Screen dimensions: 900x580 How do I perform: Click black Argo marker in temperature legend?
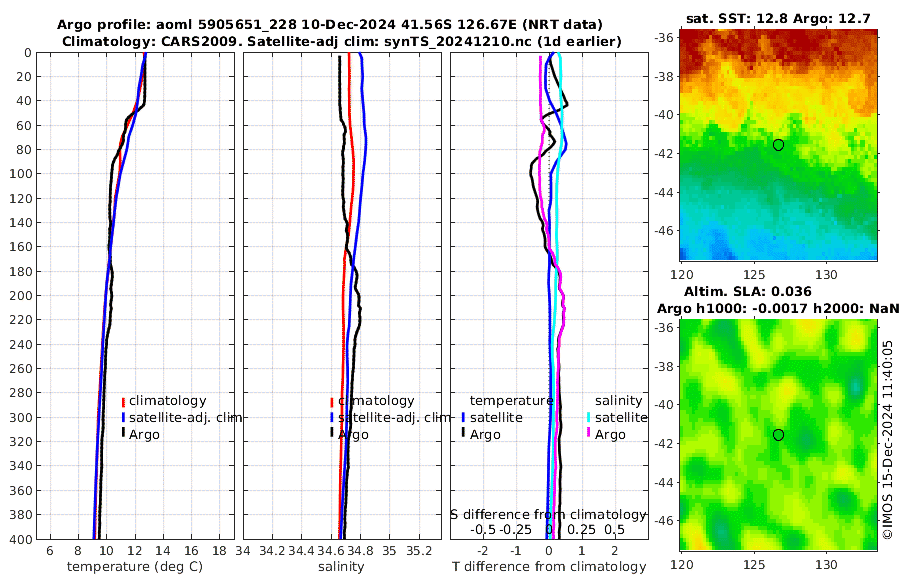pos(123,433)
